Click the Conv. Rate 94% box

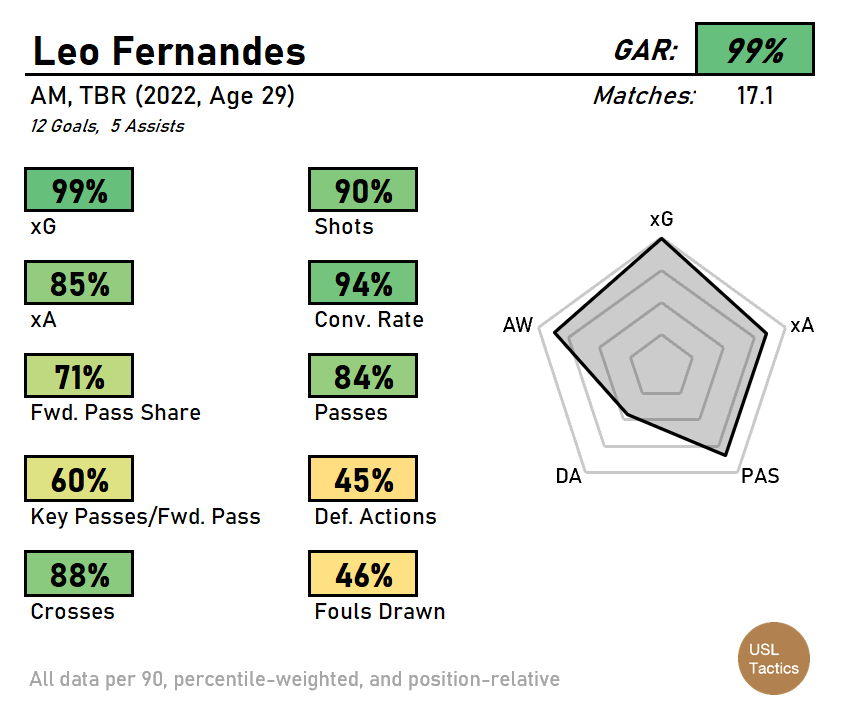click(x=363, y=284)
